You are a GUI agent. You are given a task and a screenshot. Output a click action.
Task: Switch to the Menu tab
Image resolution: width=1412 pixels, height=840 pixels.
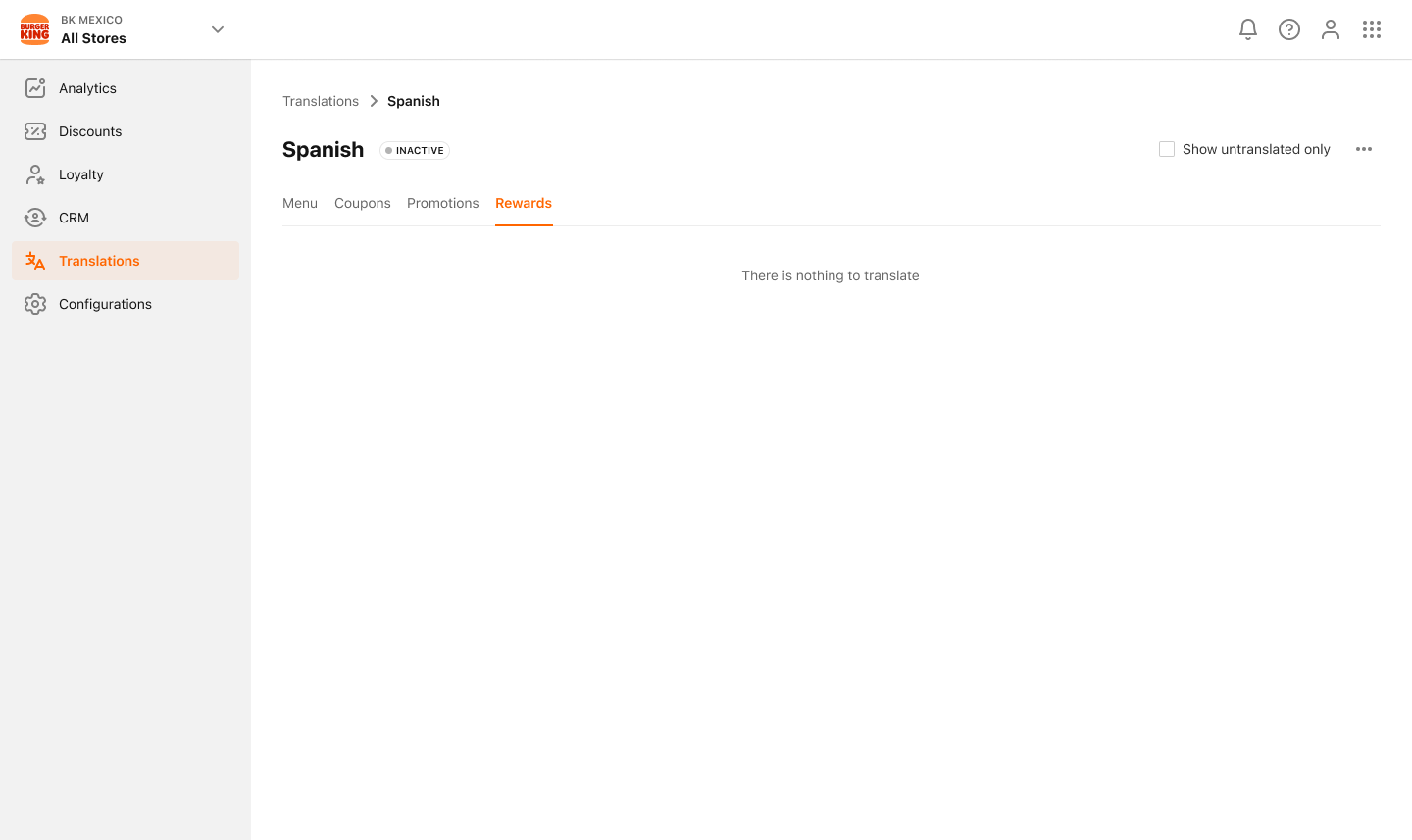[300, 203]
